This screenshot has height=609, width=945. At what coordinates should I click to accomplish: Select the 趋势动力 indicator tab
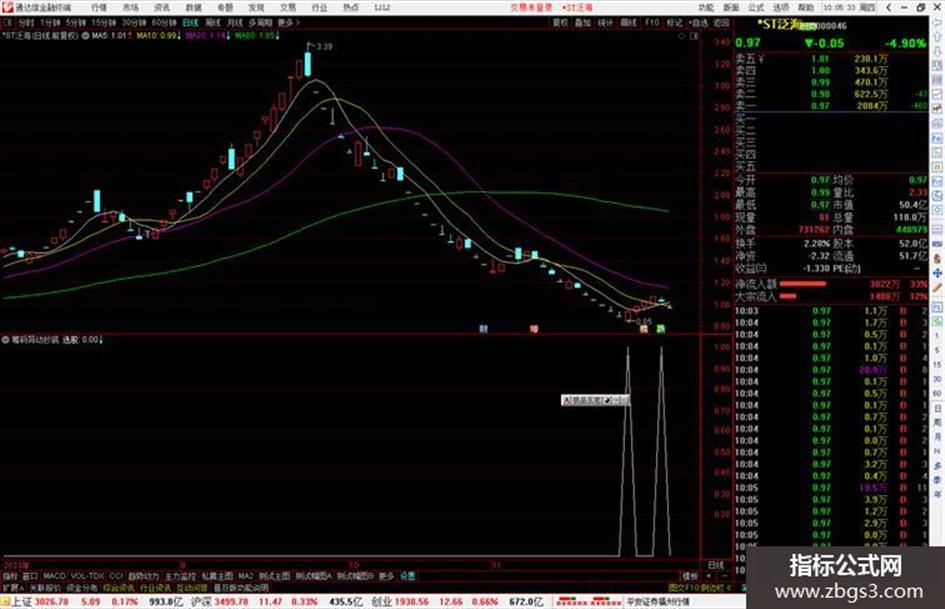[143, 576]
